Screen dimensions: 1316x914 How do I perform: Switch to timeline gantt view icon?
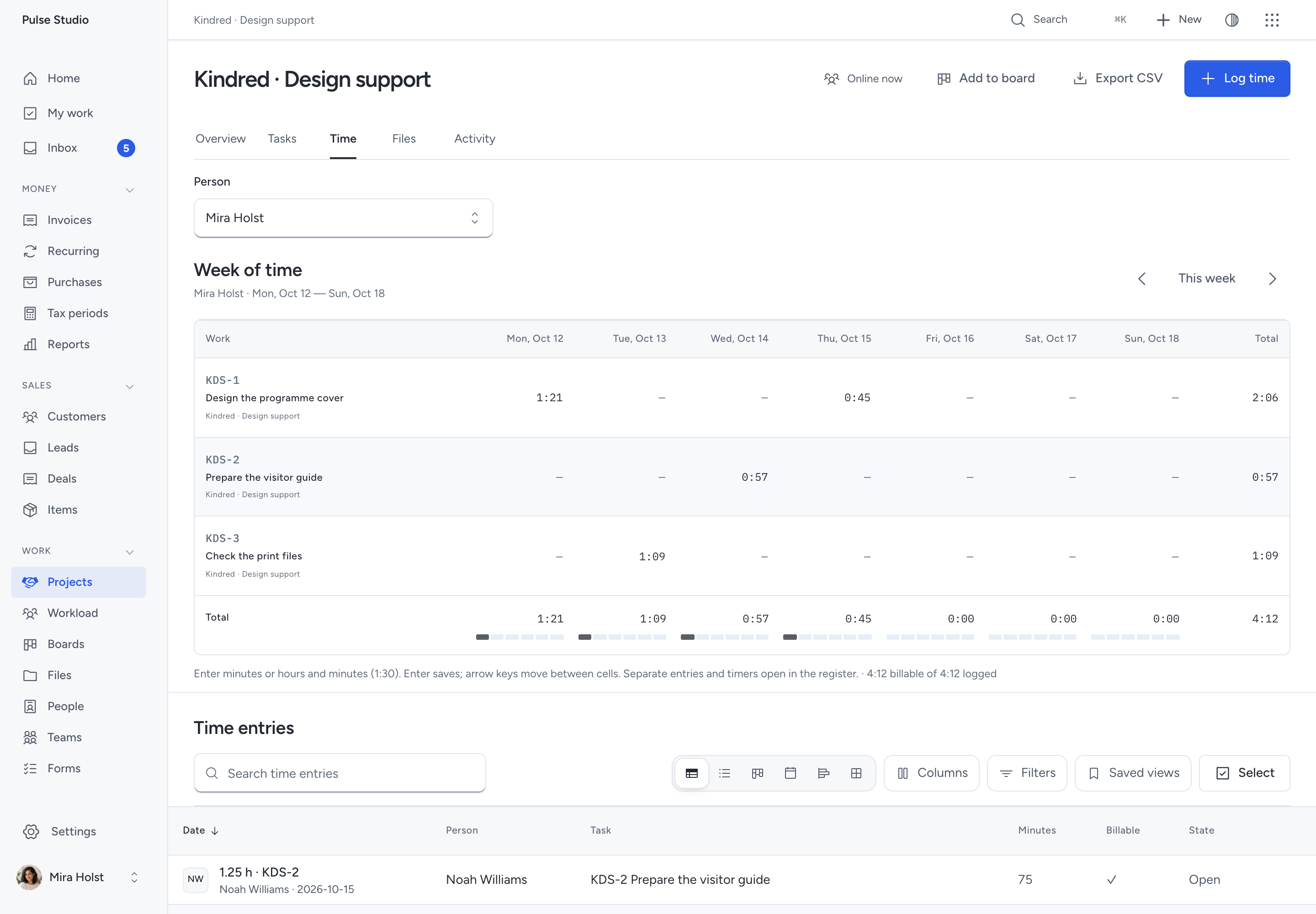pos(823,773)
